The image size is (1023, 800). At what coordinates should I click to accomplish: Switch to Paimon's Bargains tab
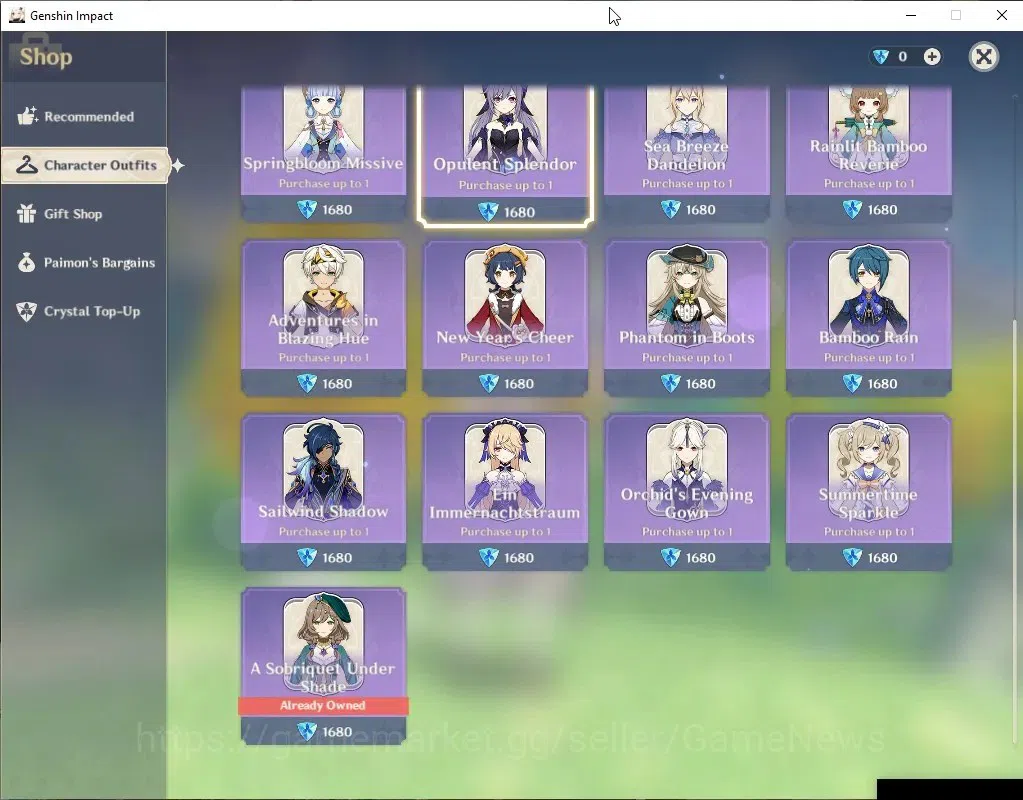[84, 263]
